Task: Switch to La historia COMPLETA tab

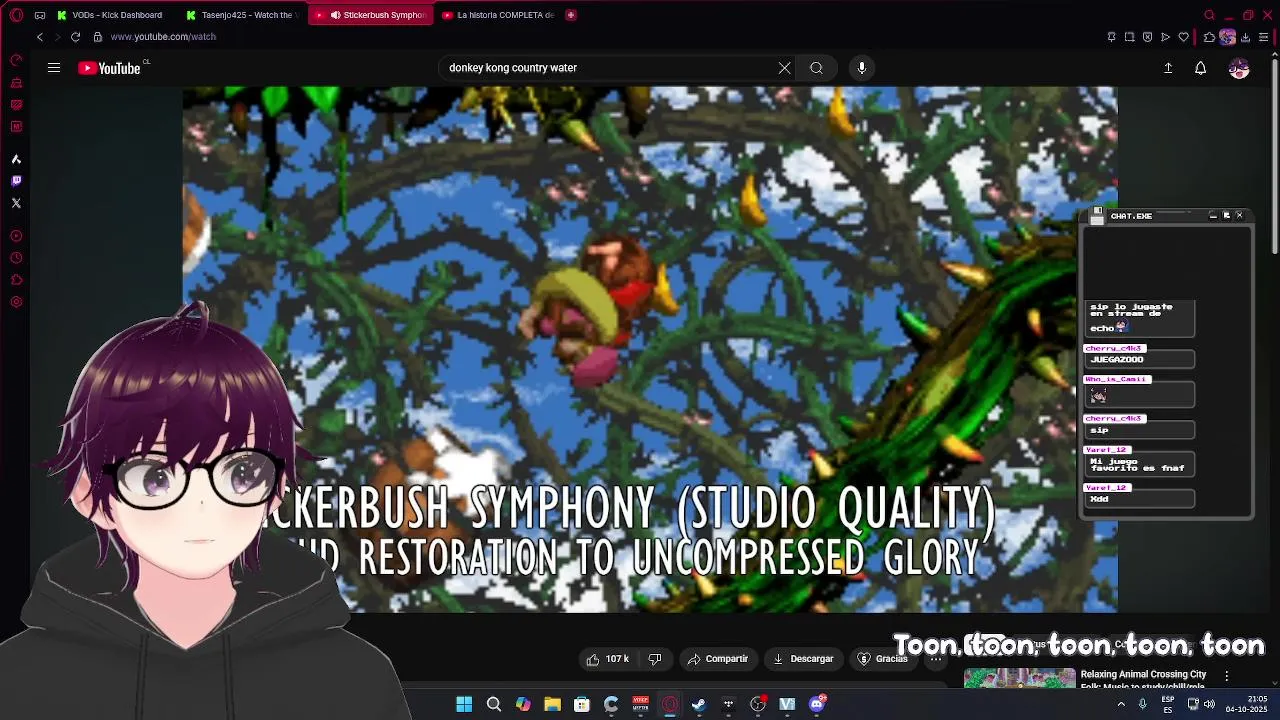Action: pyautogui.click(x=498, y=15)
